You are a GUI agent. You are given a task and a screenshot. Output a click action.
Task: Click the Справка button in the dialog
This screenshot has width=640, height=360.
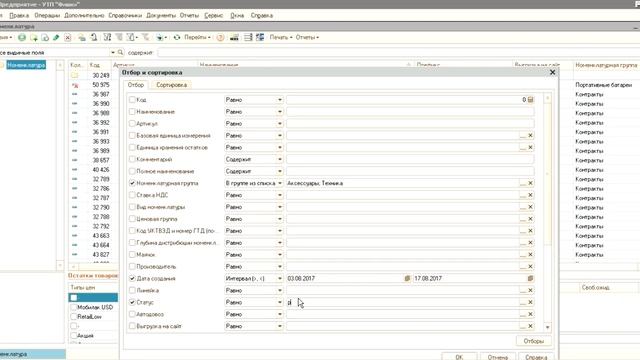[536, 357]
